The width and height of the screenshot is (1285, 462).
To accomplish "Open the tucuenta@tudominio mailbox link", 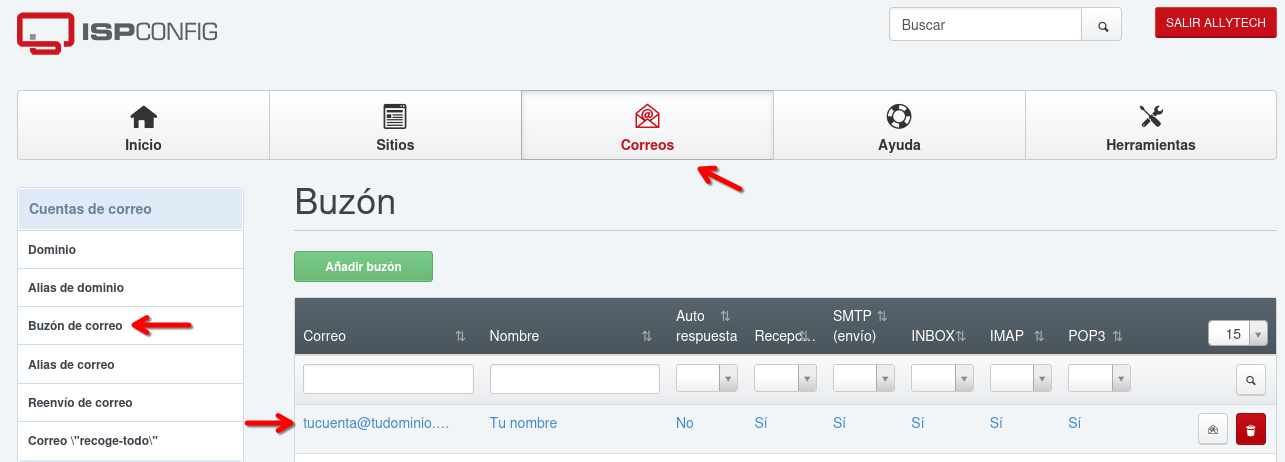I will point(376,423).
